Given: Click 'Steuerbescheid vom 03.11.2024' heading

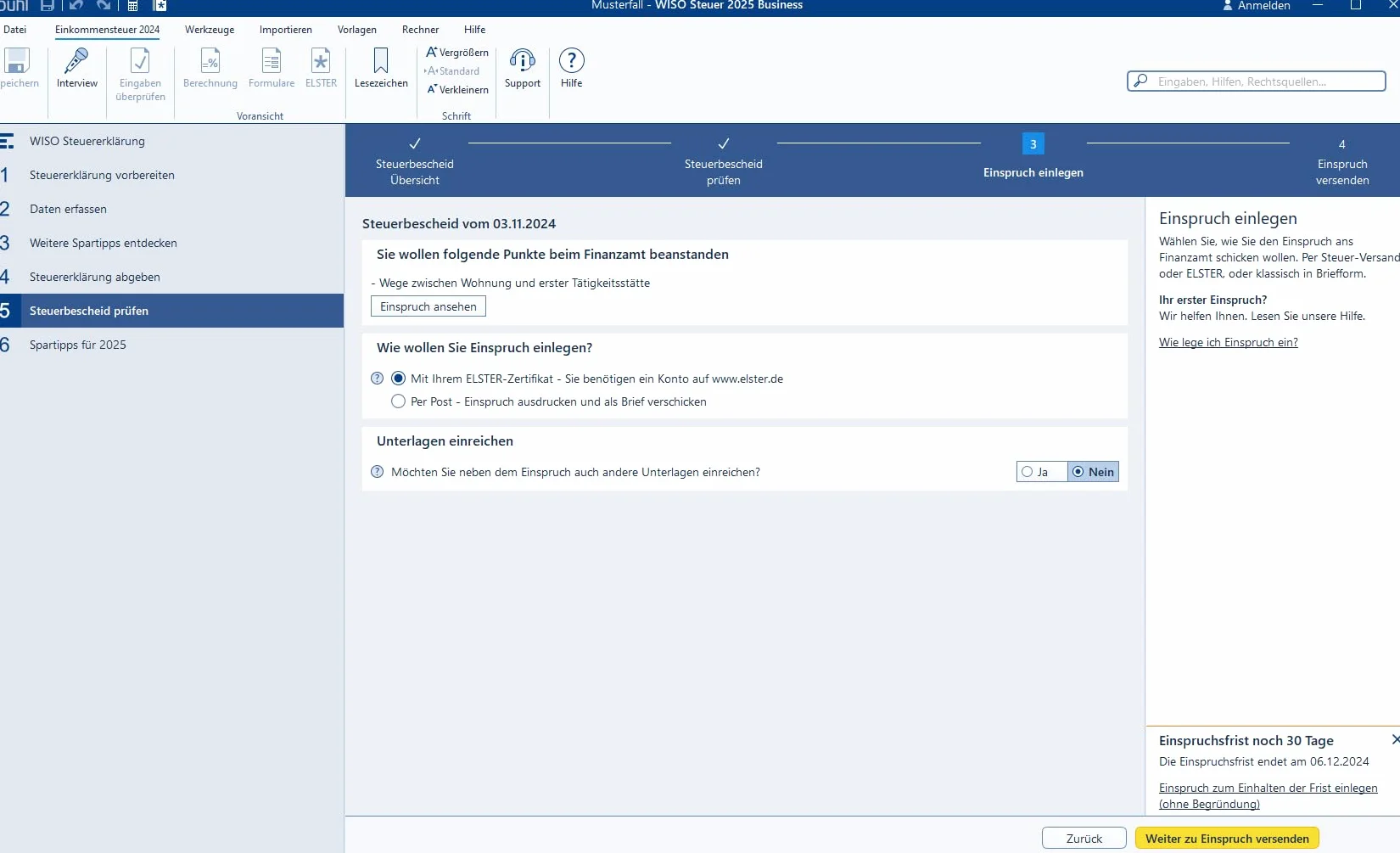Looking at the screenshot, I should [459, 223].
